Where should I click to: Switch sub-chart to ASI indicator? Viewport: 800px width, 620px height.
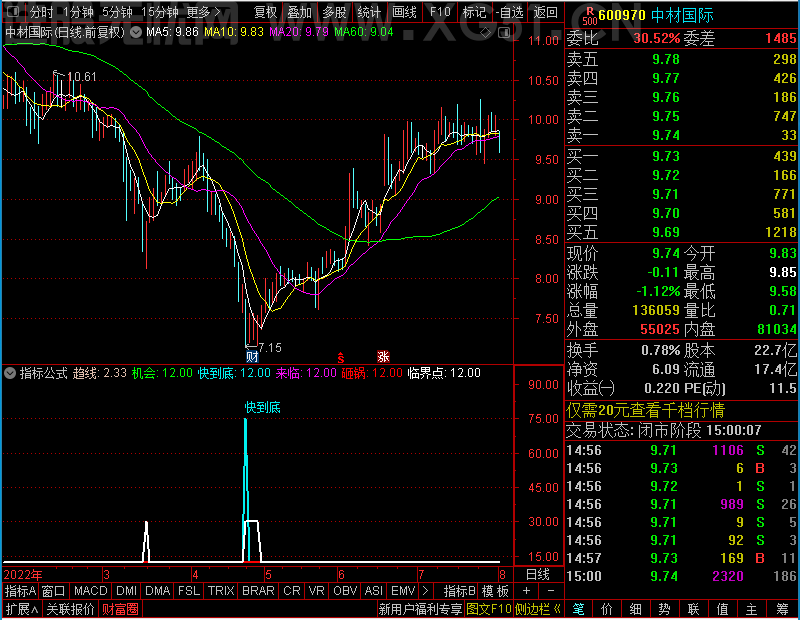(x=373, y=591)
